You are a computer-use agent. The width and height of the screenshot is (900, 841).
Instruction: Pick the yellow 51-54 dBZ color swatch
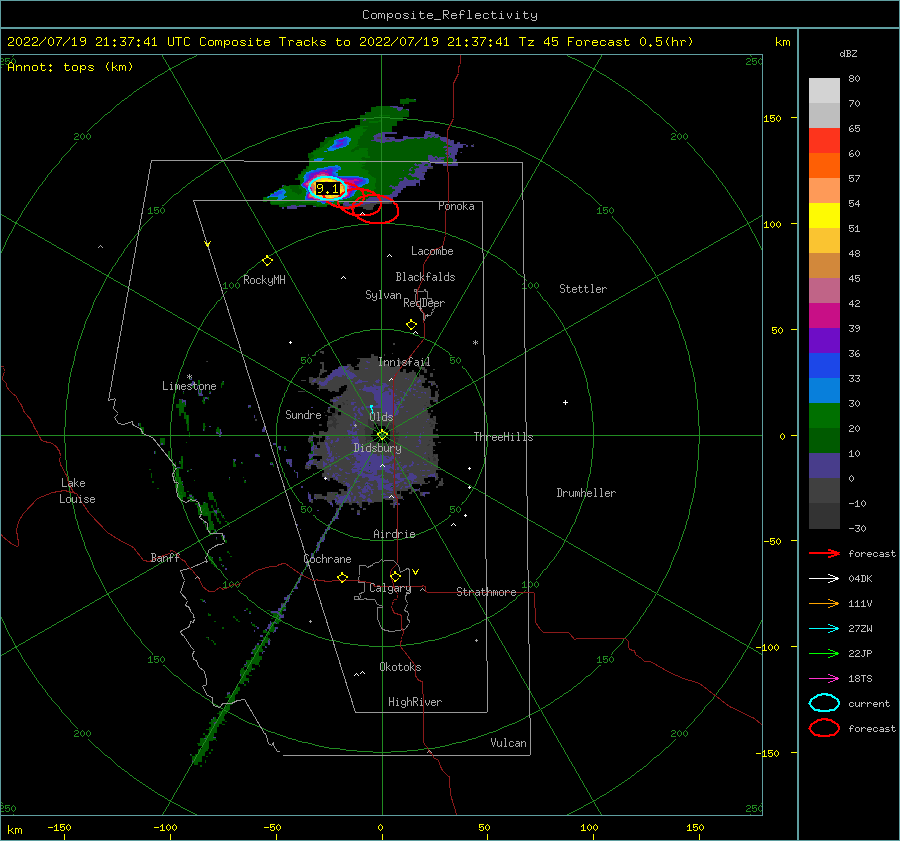[824, 216]
